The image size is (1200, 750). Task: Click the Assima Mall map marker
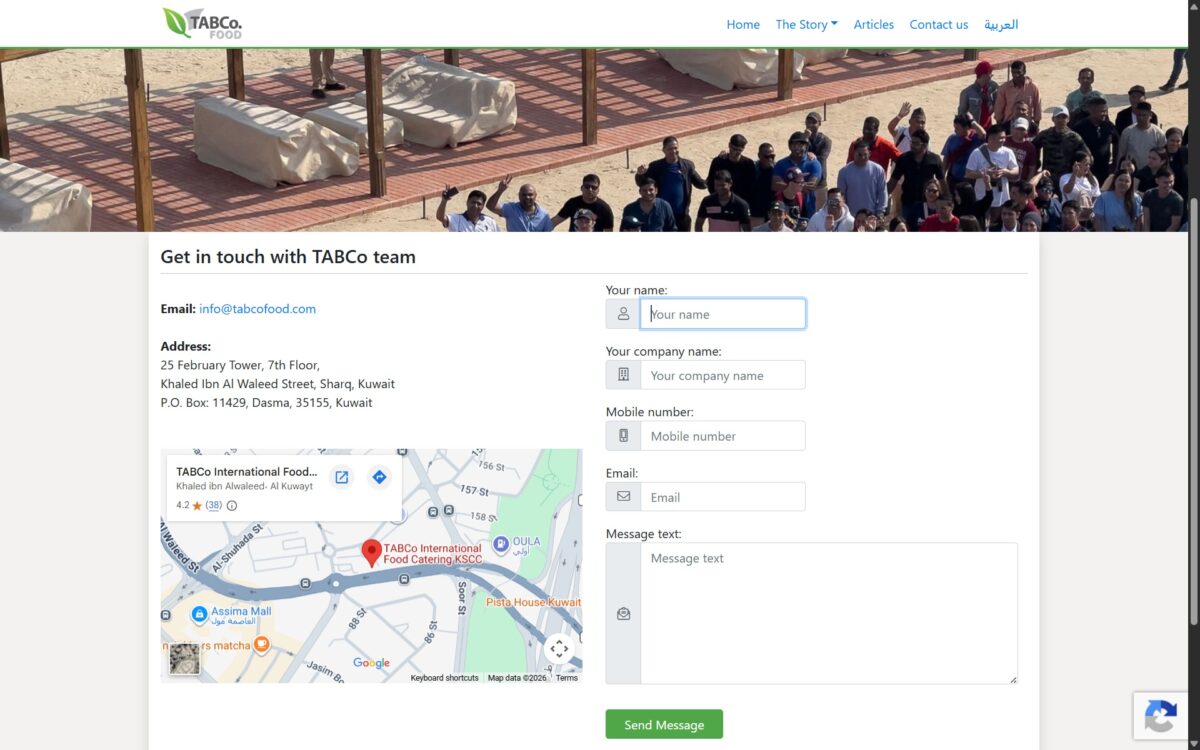tap(199, 614)
